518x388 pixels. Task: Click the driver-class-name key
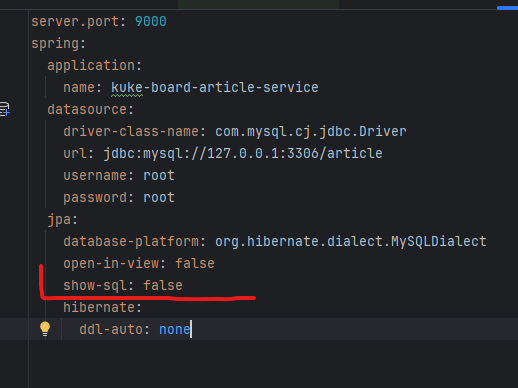(x=131, y=131)
